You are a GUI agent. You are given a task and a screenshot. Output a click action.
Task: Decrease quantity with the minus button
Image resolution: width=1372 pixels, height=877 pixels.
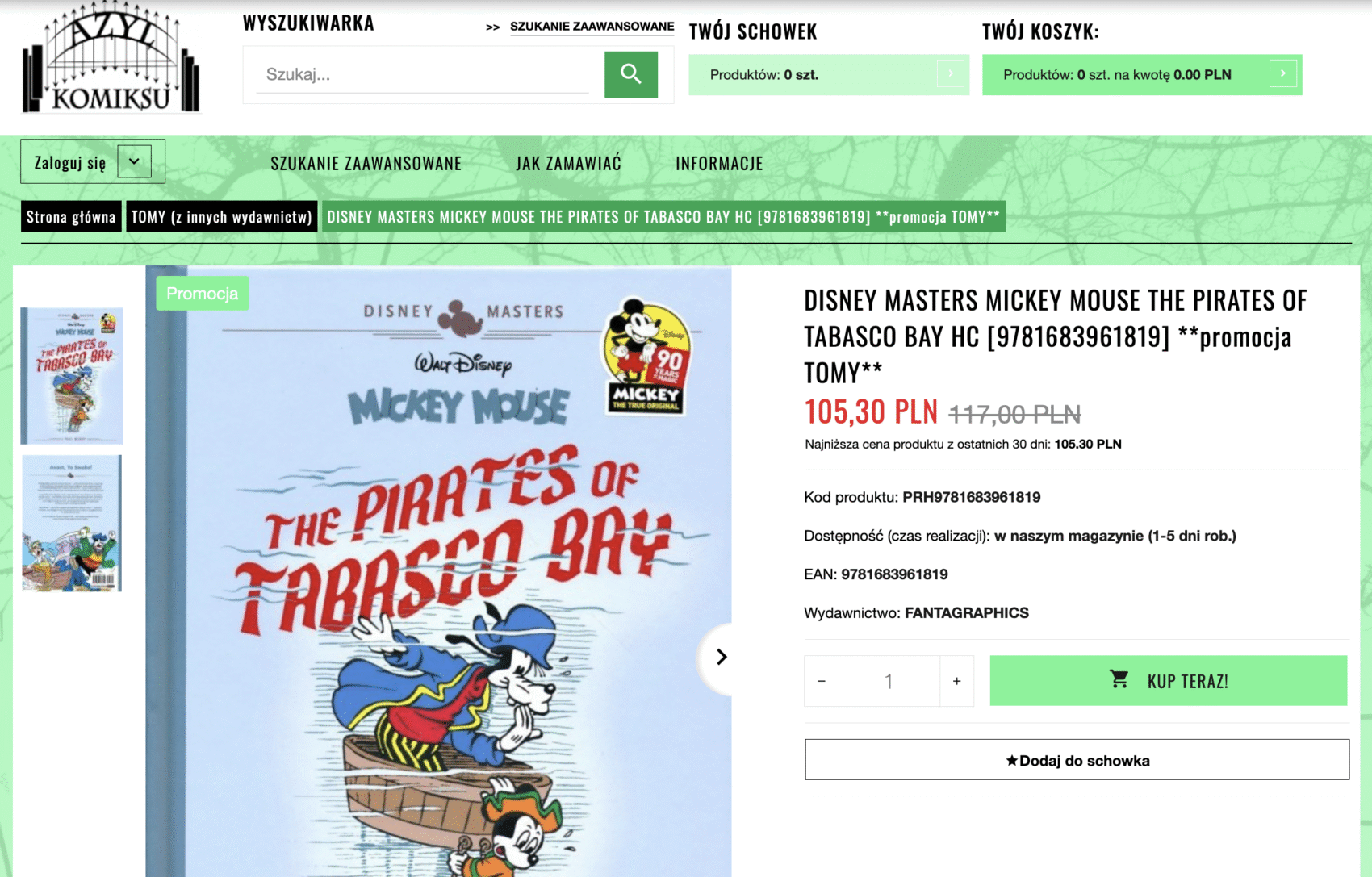tap(822, 681)
